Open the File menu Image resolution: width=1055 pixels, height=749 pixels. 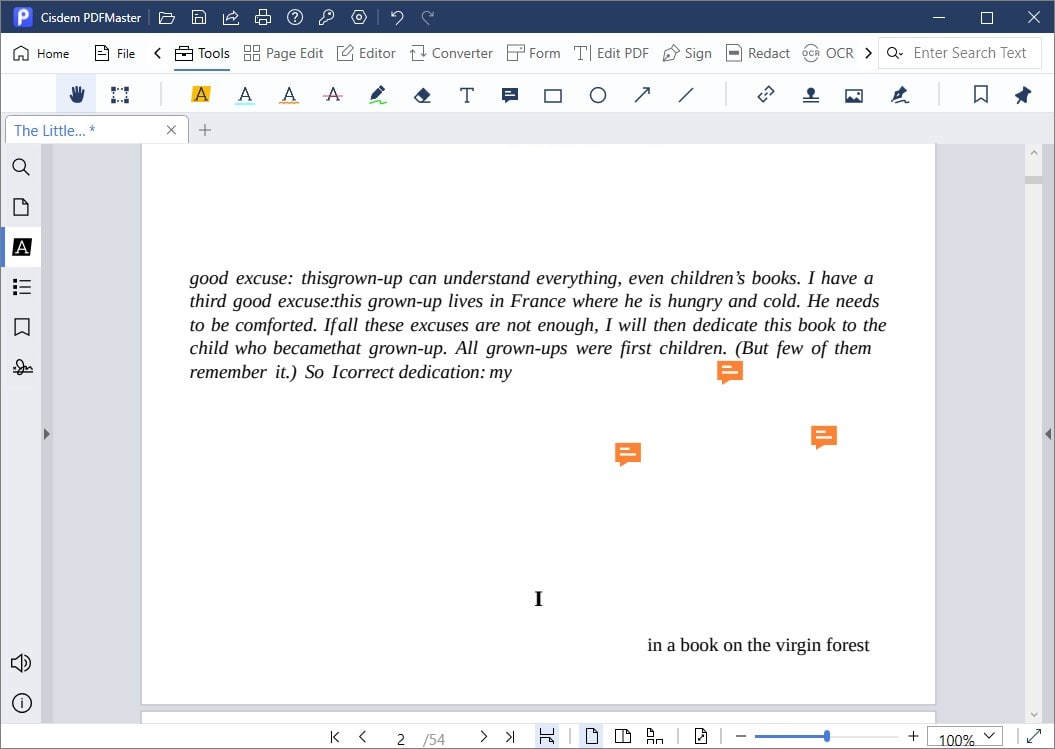coord(115,53)
